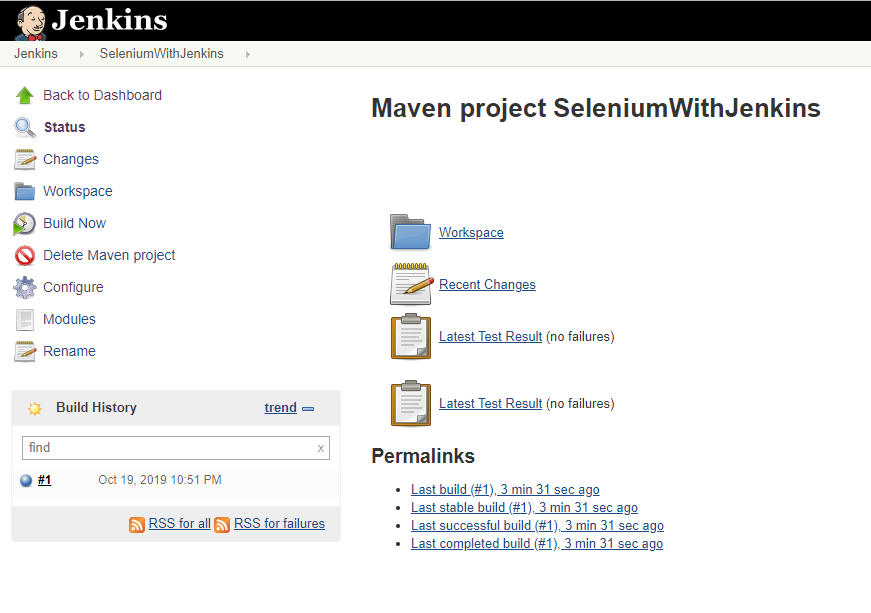
Task: Open Configure from sidebar
Action: pos(73,288)
